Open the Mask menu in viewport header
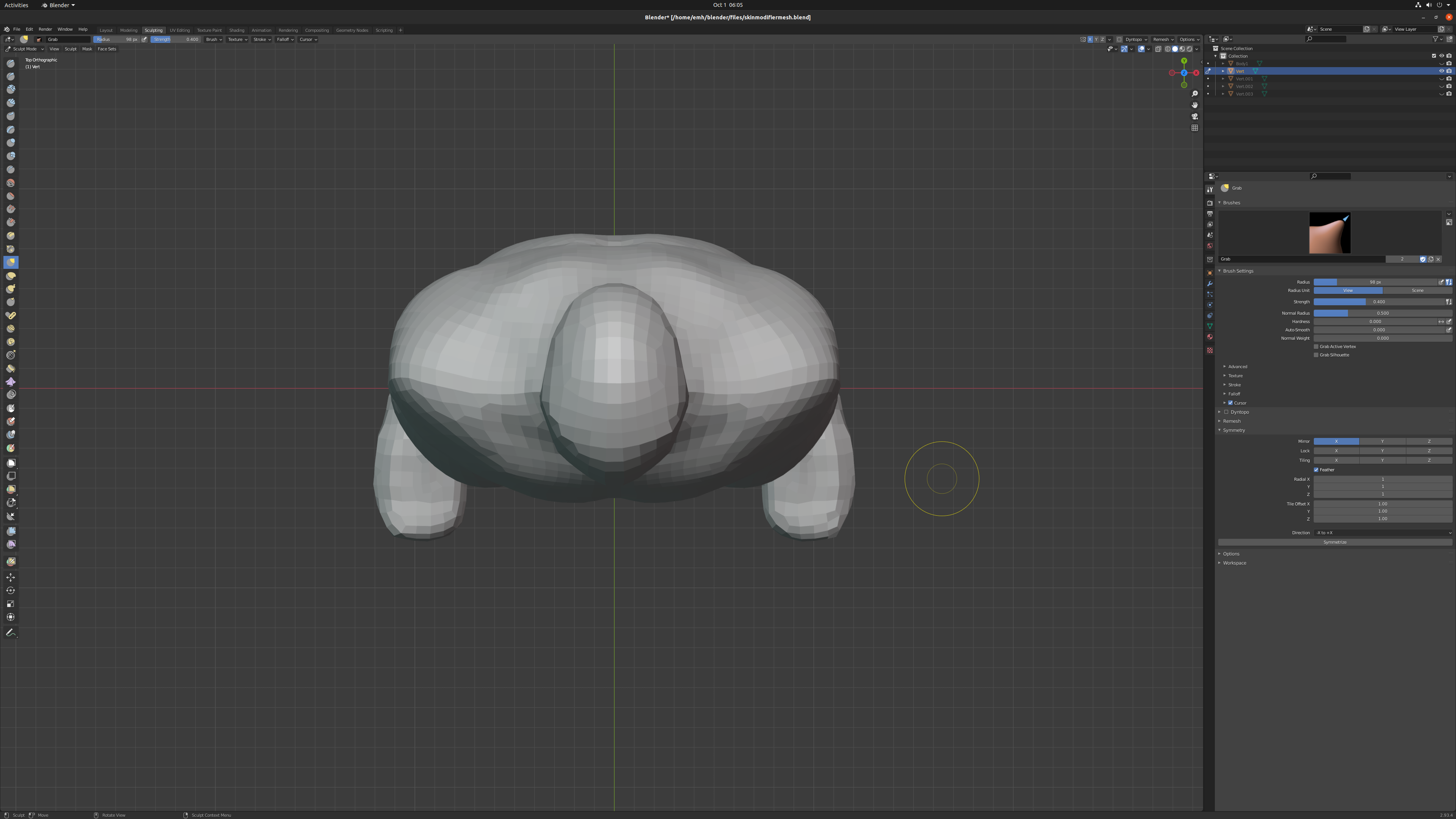The width and height of the screenshot is (1456, 819). 86,49
